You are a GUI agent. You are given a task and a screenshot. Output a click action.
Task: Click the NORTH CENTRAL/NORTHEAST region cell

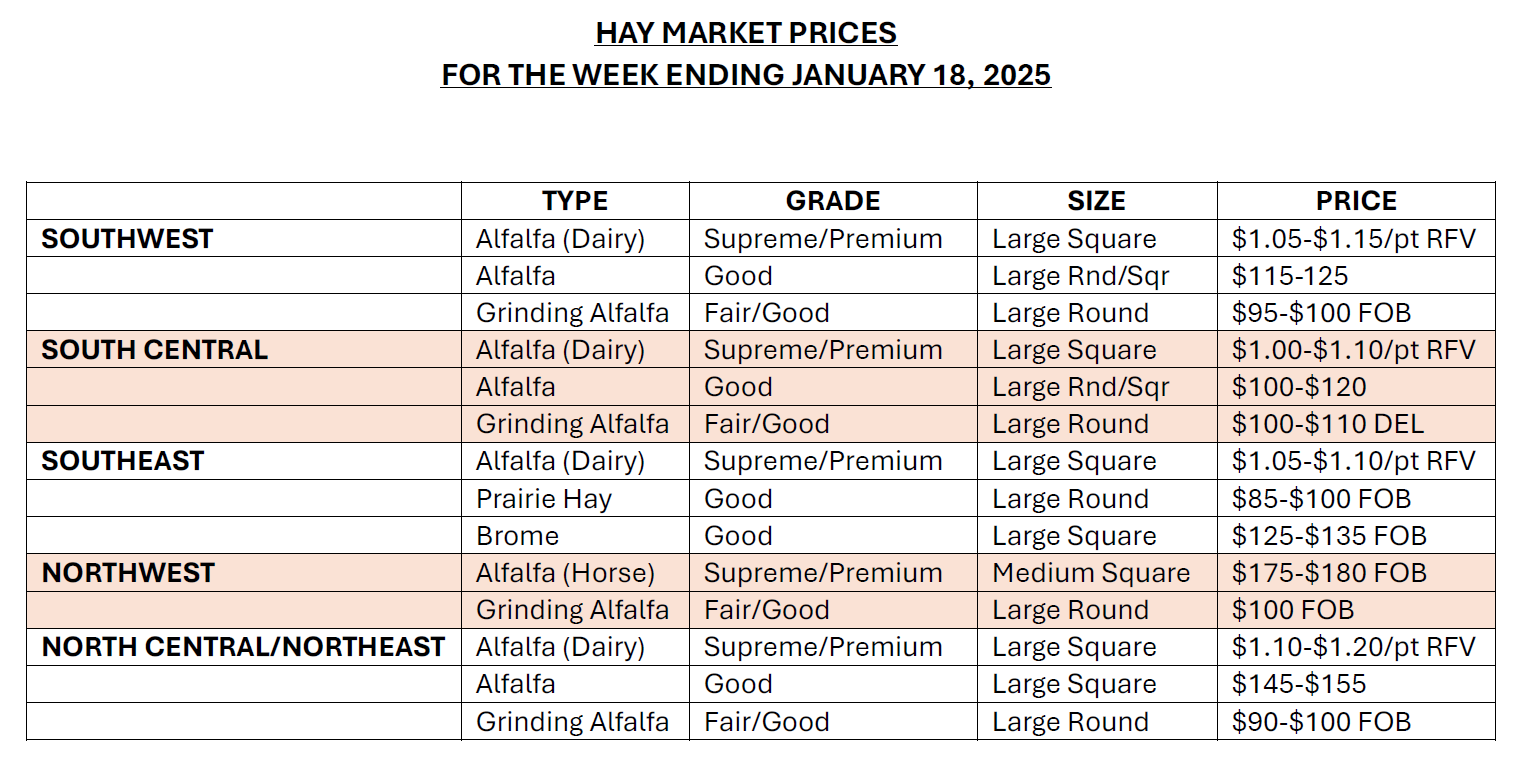[x=243, y=647]
